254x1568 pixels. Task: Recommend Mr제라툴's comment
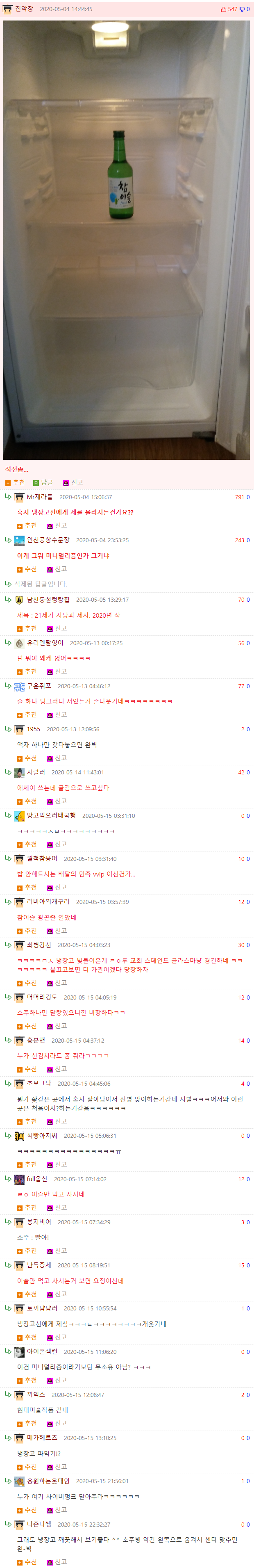pos(27,525)
